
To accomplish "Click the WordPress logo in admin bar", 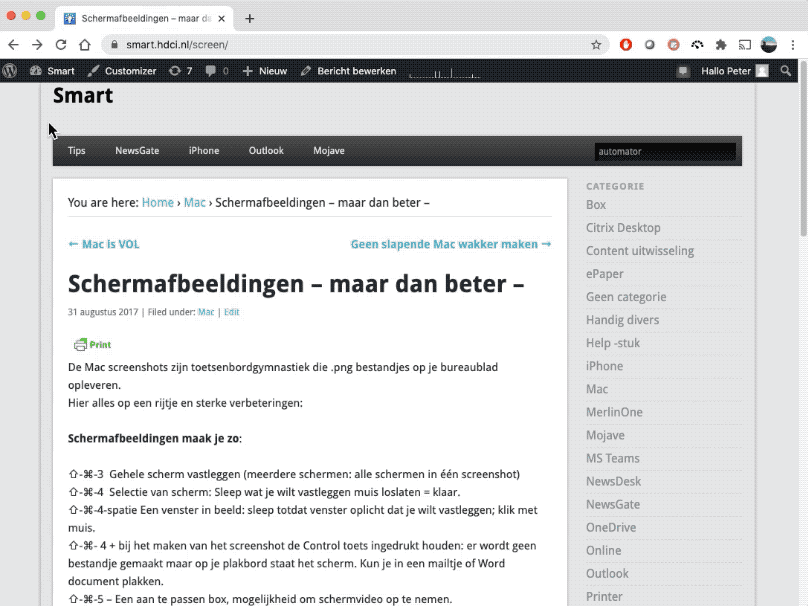I will [10, 71].
